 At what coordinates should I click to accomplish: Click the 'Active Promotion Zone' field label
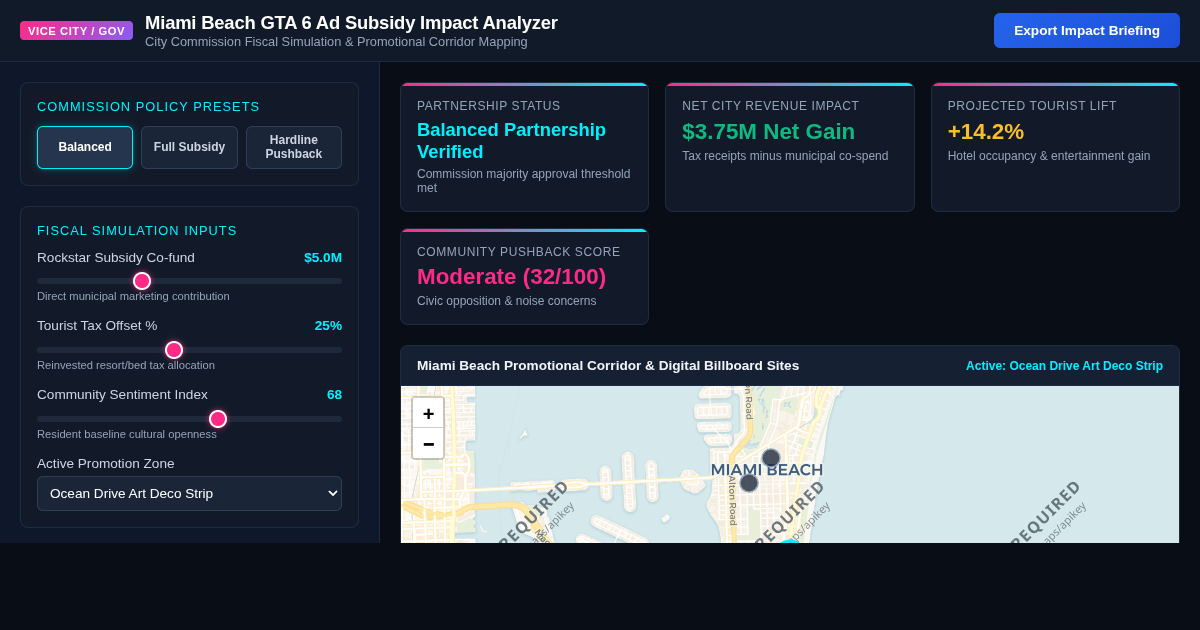pos(106,463)
